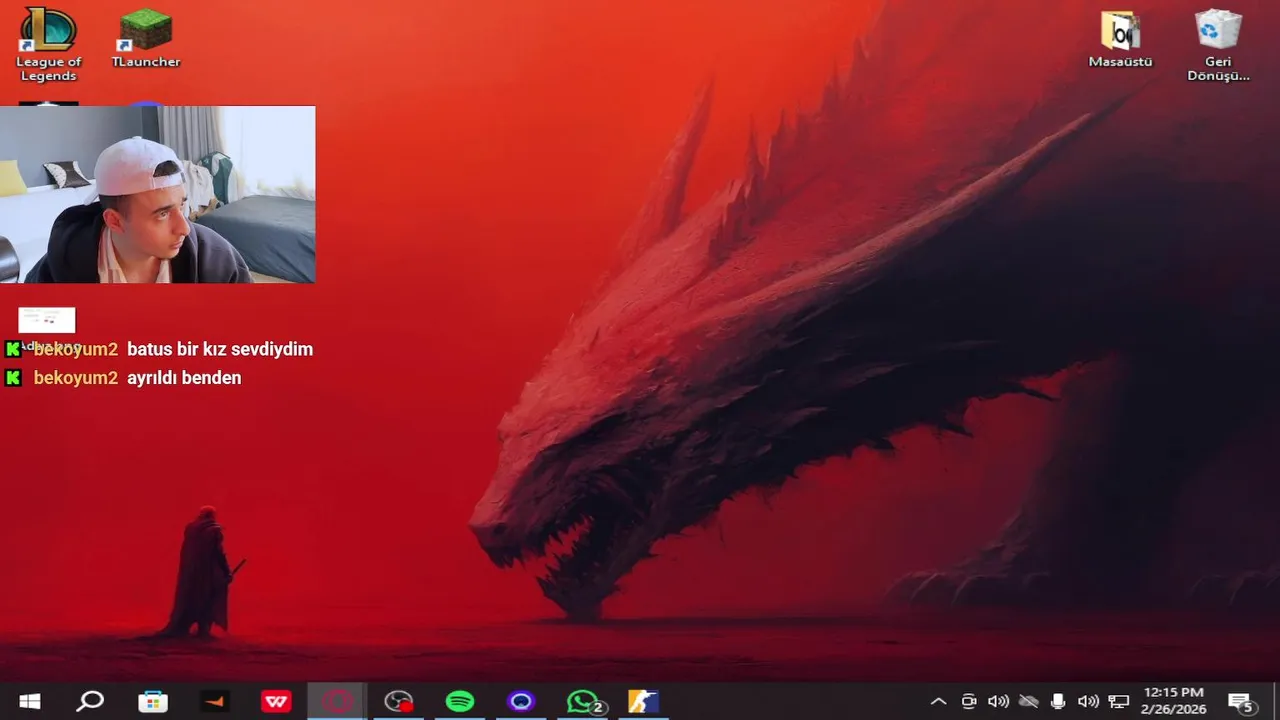Launch WPS Office from the taskbar
The height and width of the screenshot is (720, 1280).
point(276,702)
